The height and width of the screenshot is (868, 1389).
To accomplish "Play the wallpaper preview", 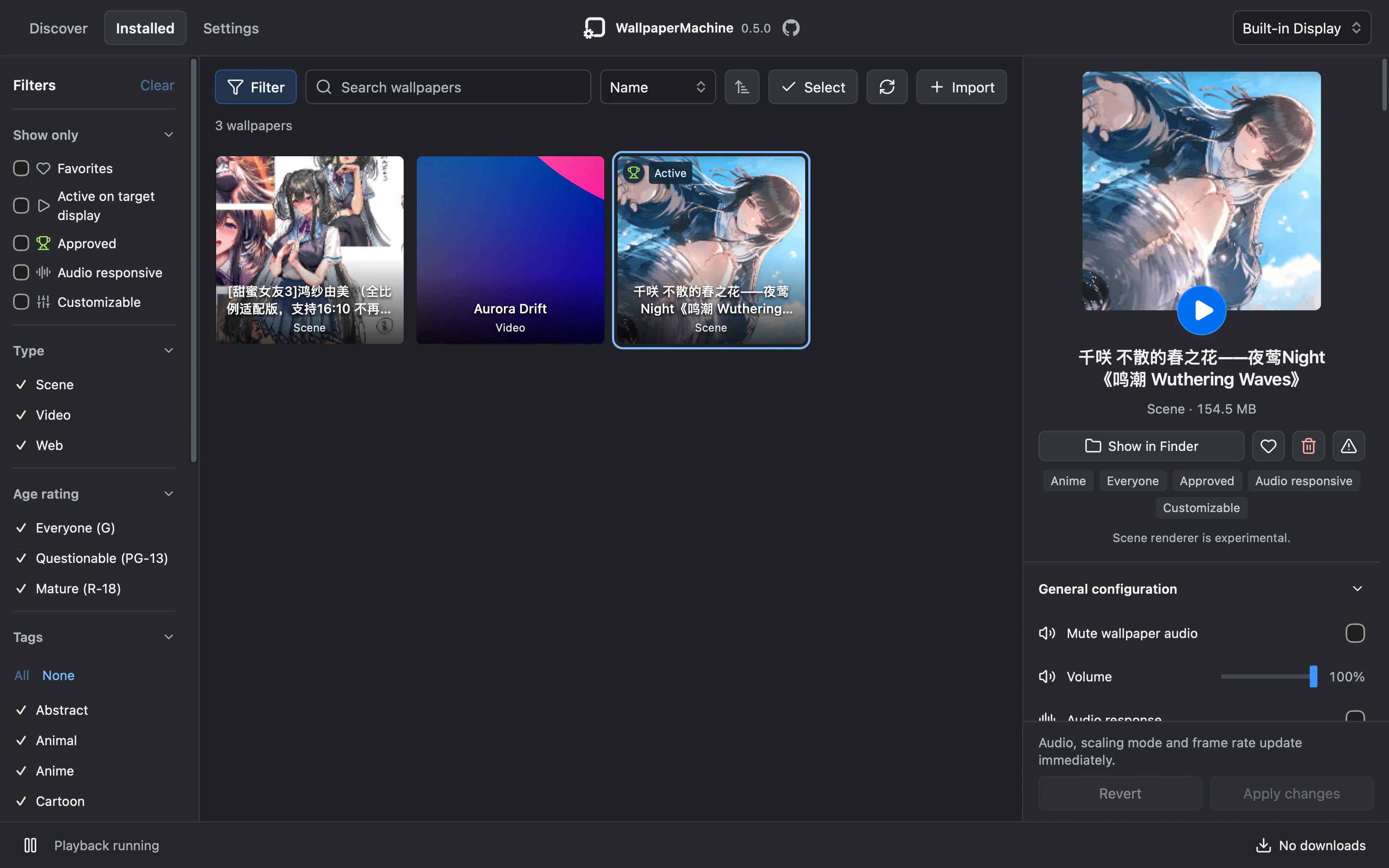I will point(1201,310).
